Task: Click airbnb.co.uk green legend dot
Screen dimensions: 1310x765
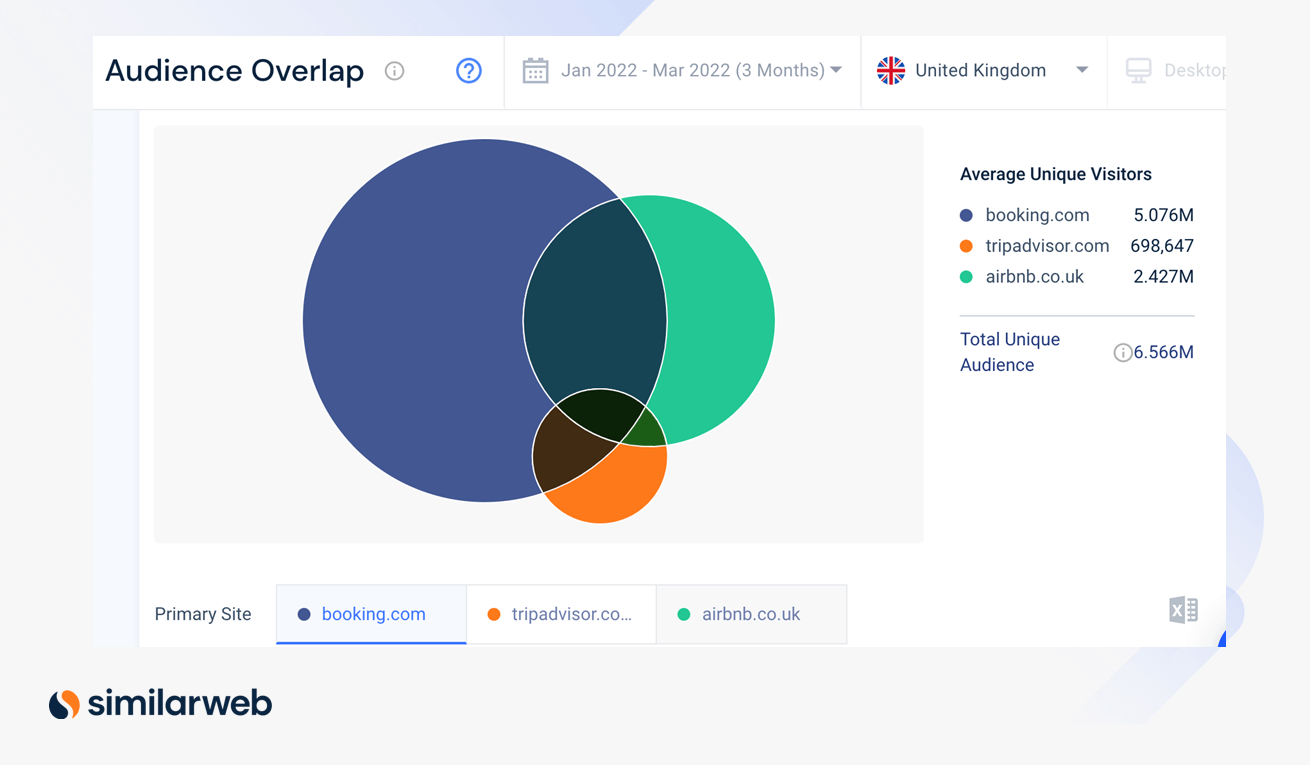Action: point(966,277)
